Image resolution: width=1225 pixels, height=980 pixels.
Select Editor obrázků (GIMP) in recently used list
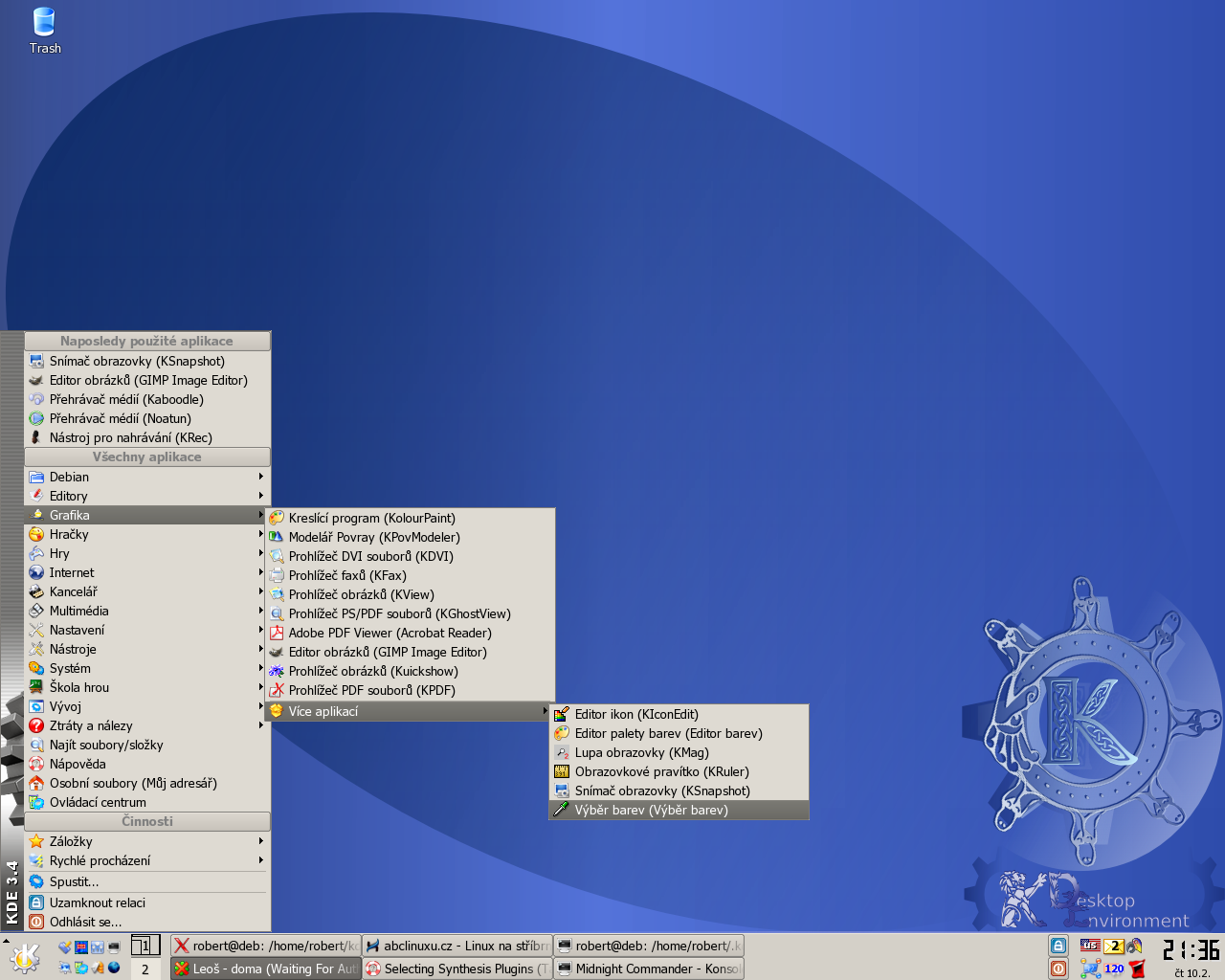point(147,380)
